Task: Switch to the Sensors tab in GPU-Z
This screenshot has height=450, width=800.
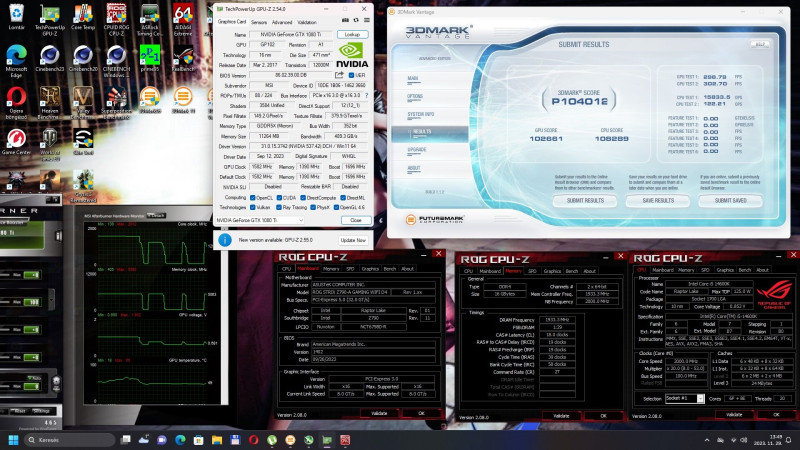Action: pos(259,22)
